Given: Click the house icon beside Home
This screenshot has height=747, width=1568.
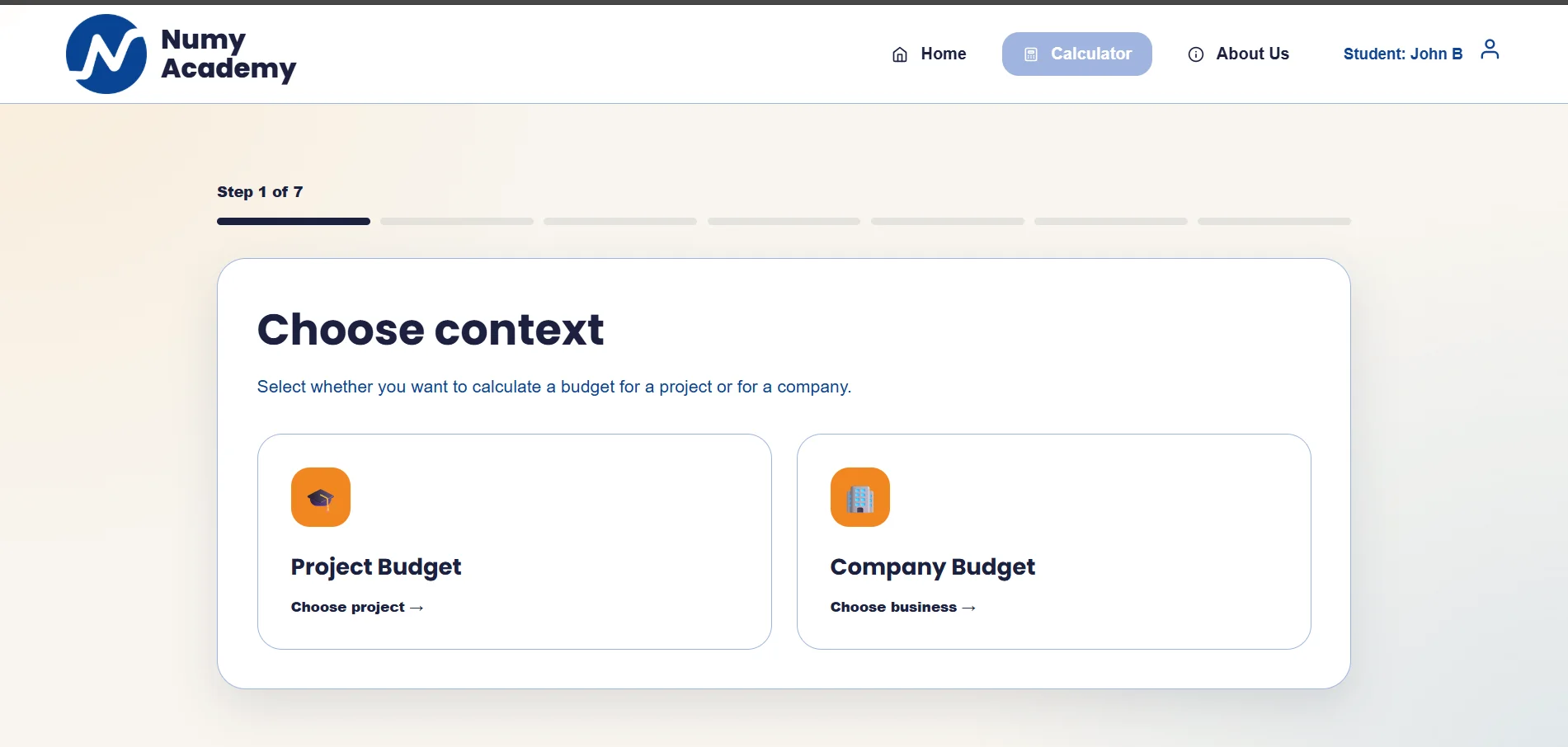Looking at the screenshot, I should [x=900, y=54].
